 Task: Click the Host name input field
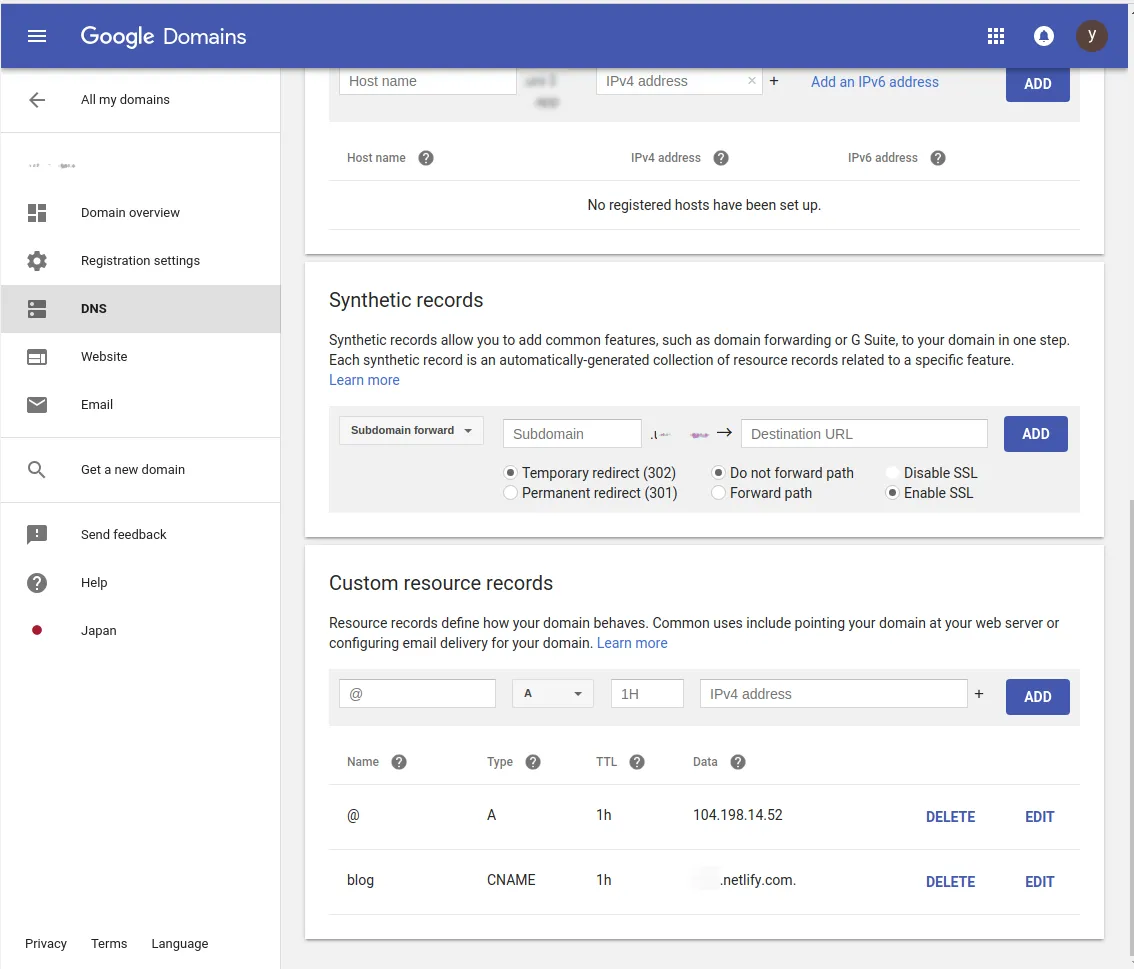point(427,81)
